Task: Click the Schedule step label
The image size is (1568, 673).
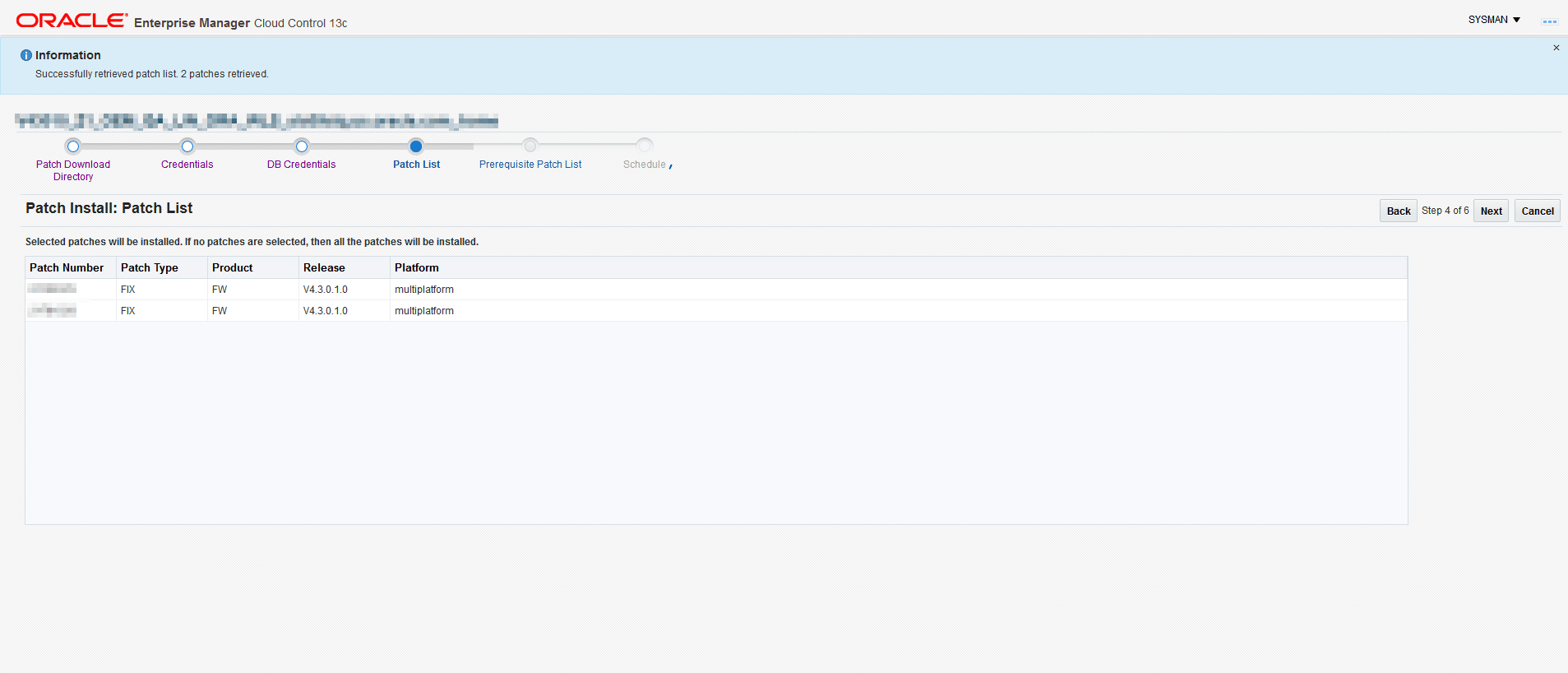Action: 645,165
